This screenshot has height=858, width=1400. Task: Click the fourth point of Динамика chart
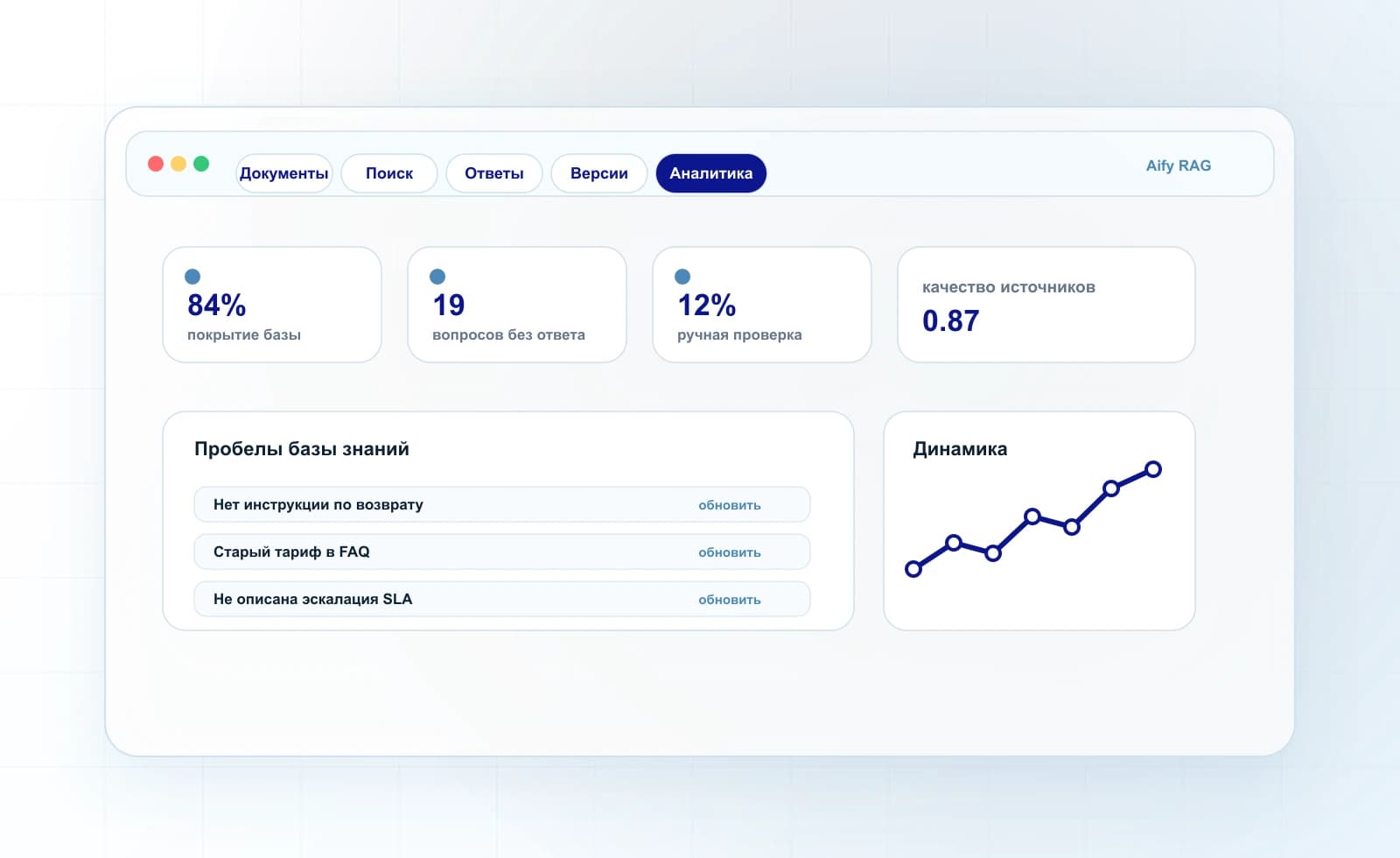pos(1032,517)
